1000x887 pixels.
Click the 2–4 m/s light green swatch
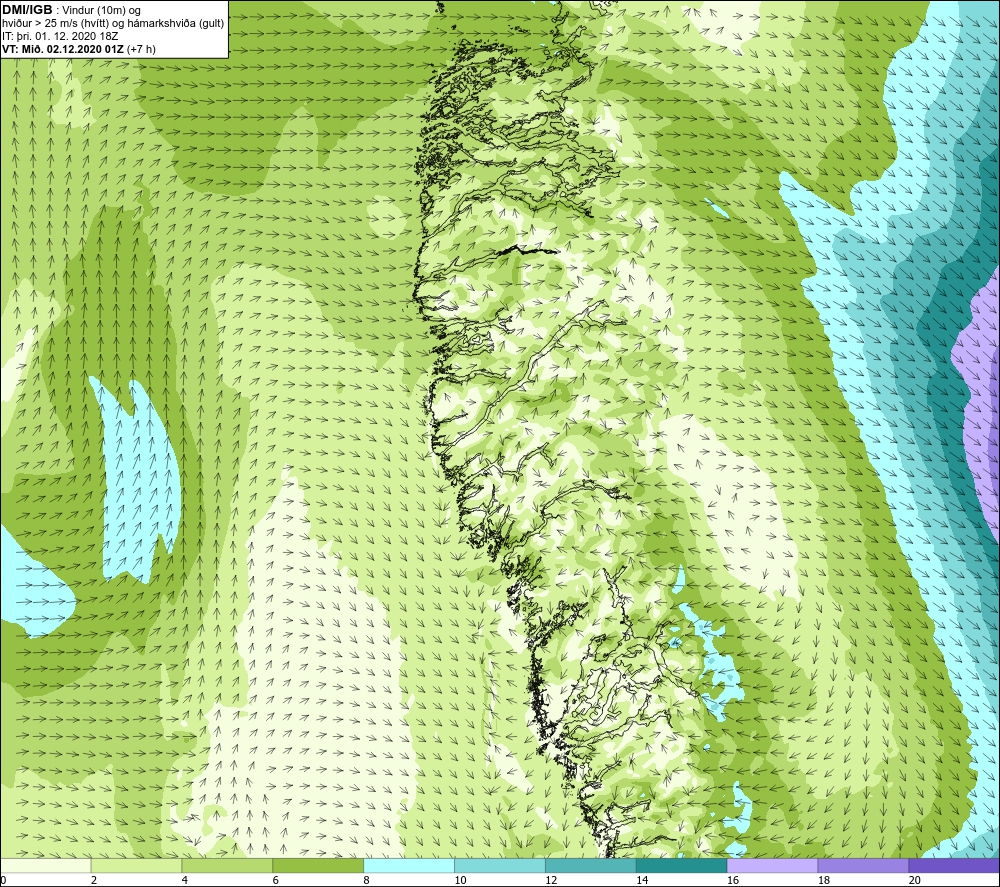pyautogui.click(x=136, y=865)
